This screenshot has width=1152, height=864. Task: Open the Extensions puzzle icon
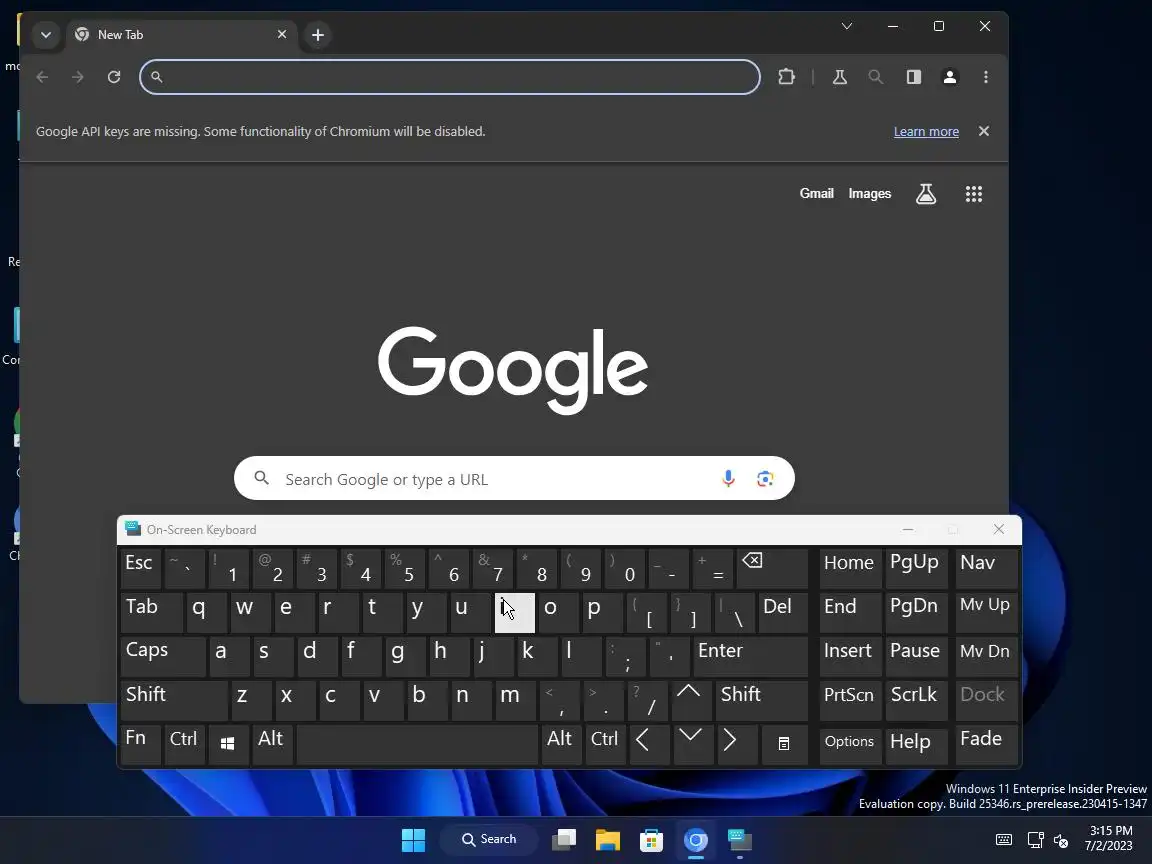point(786,76)
